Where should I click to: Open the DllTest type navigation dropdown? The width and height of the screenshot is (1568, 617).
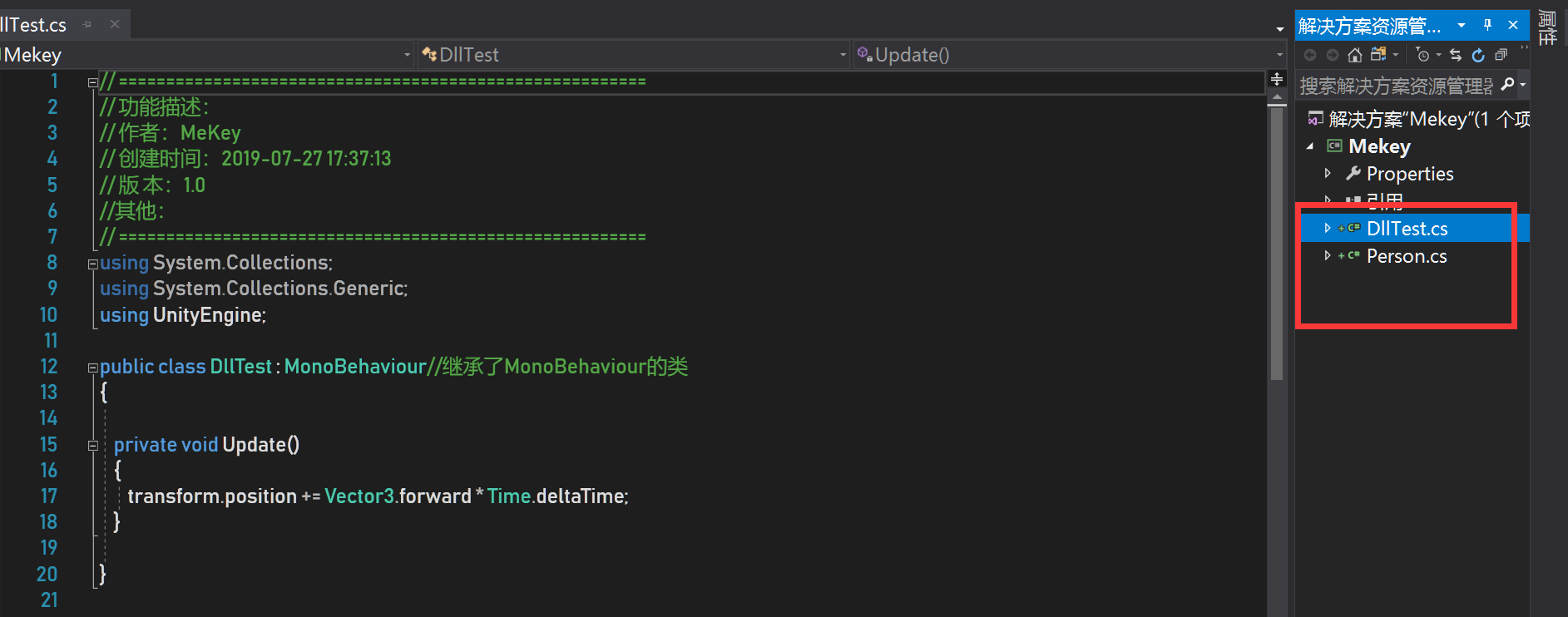(x=843, y=55)
